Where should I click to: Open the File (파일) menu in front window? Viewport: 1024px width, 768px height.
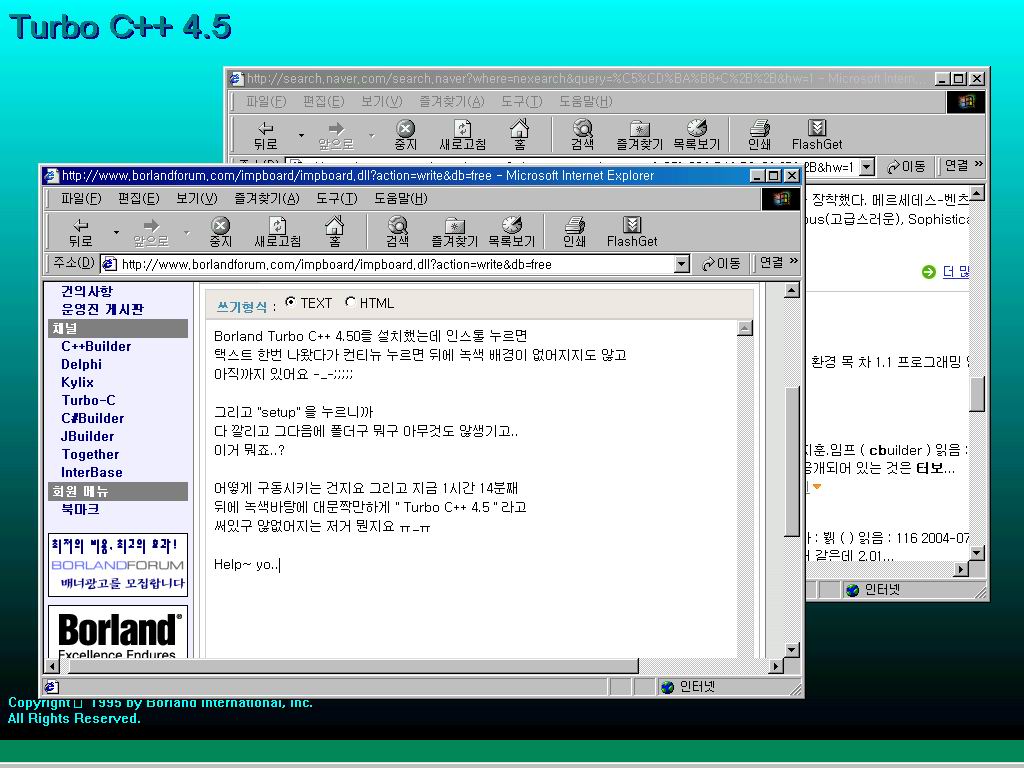click(81, 198)
